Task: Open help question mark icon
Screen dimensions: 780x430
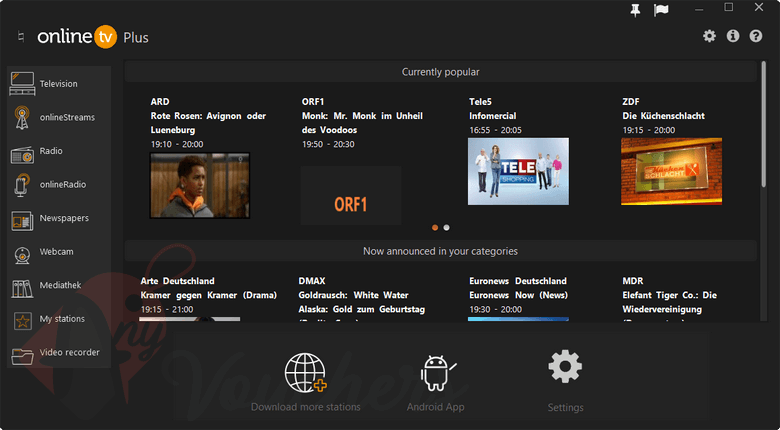Action: coord(756,36)
